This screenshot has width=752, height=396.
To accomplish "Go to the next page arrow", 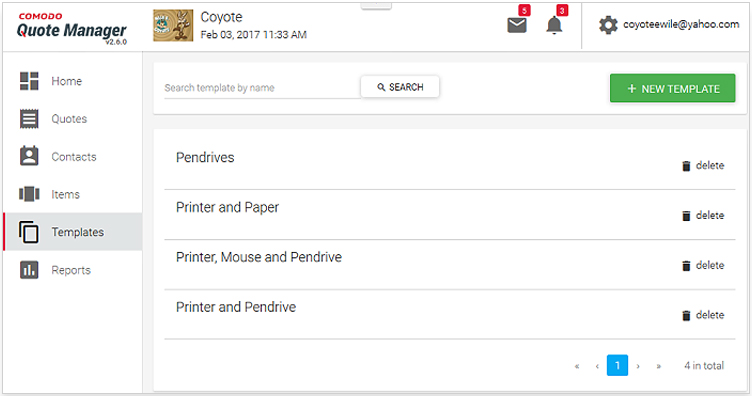I will (x=638, y=366).
